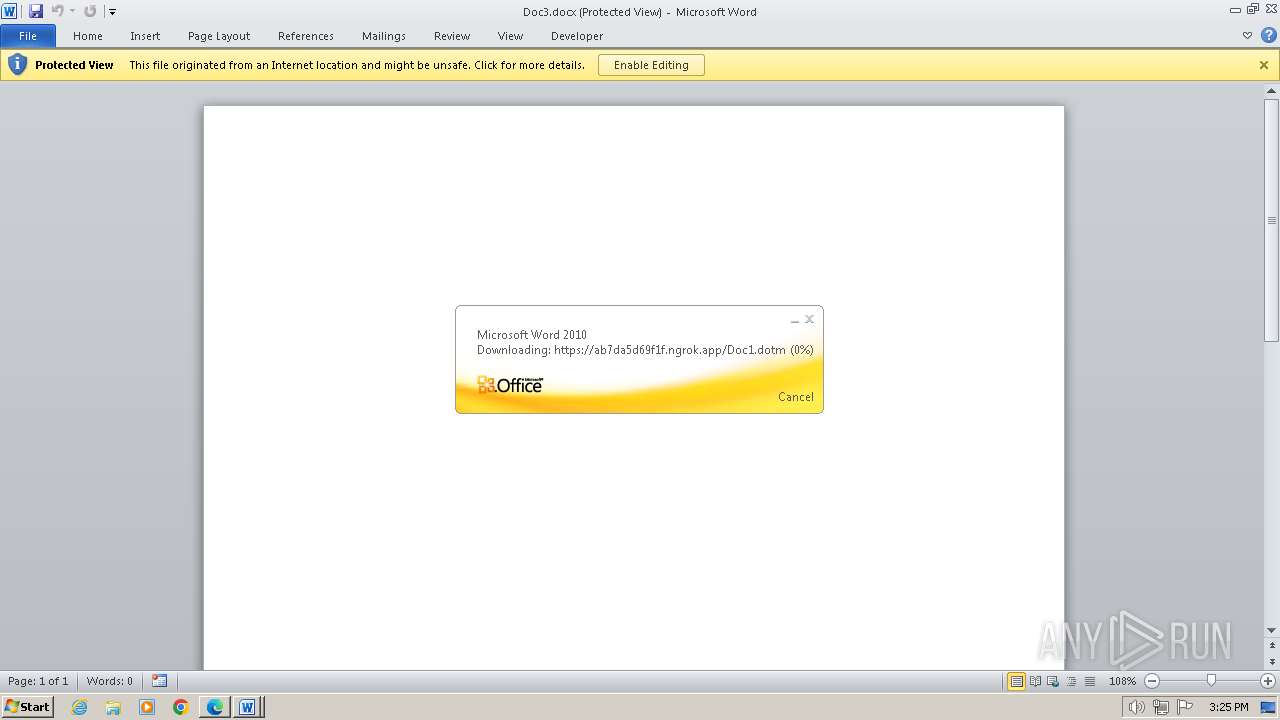Screen dimensions: 1280x720
Task: Click the Undo icon in Quick Access Toolbar
Action: click(58, 11)
